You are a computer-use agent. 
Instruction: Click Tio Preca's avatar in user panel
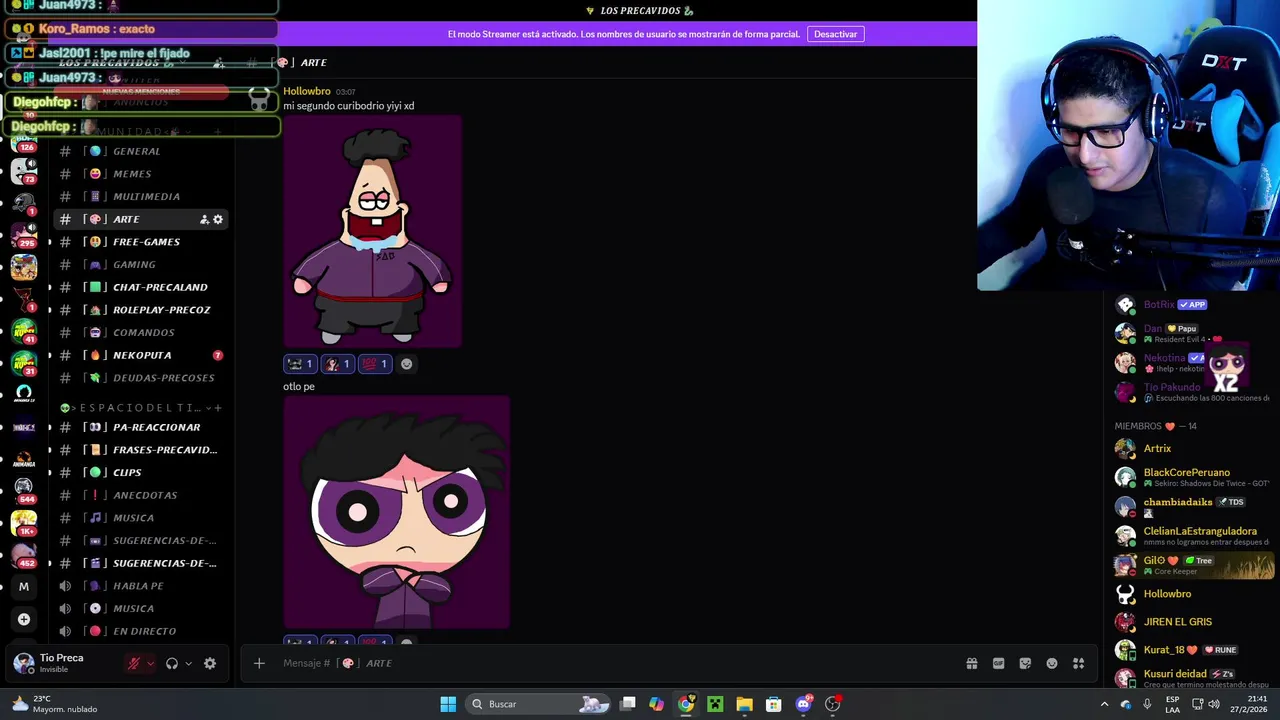pyautogui.click(x=24, y=663)
